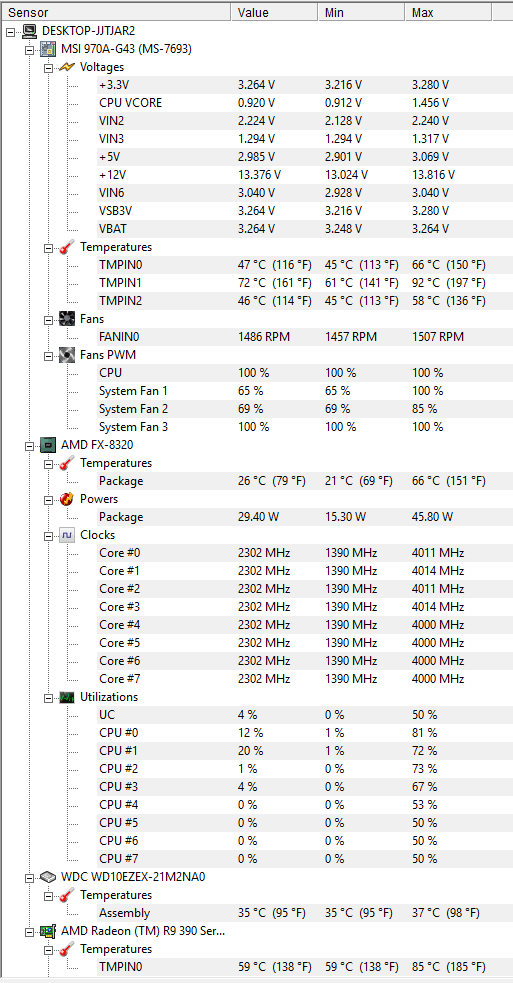Collapse the Utilizations section expander
Viewport: 513px width, 983px height.
pos(48,698)
